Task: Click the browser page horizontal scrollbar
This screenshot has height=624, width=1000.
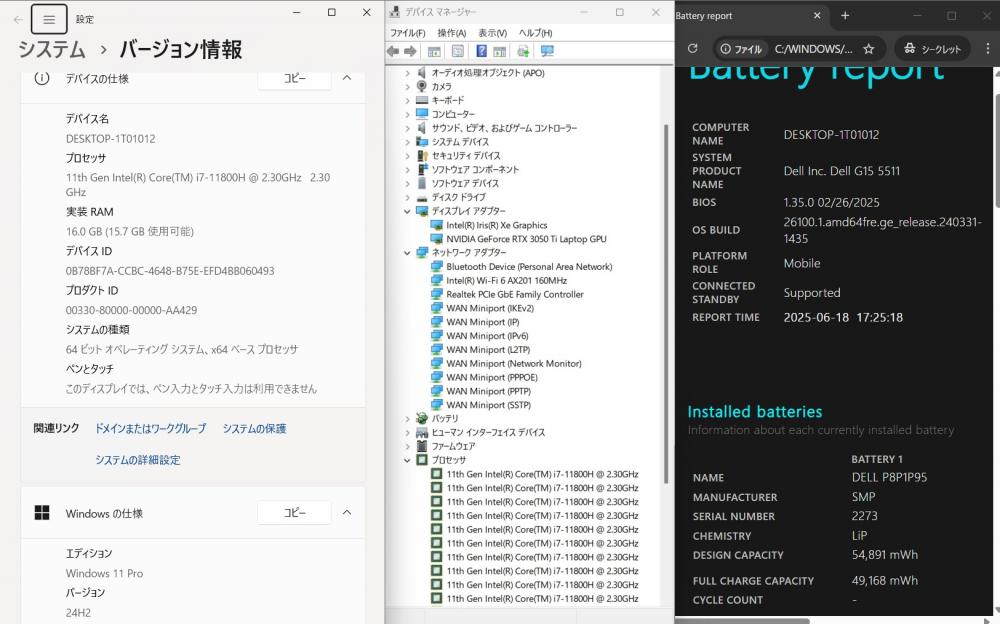Action: pos(742,620)
